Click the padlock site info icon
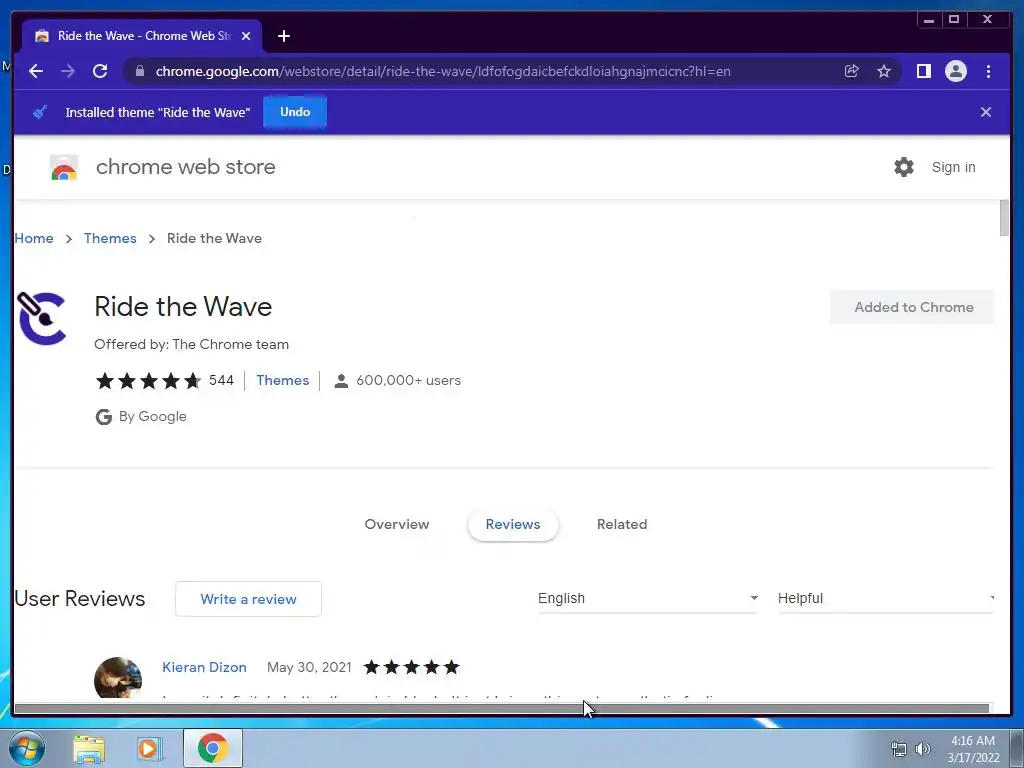 tap(140, 71)
